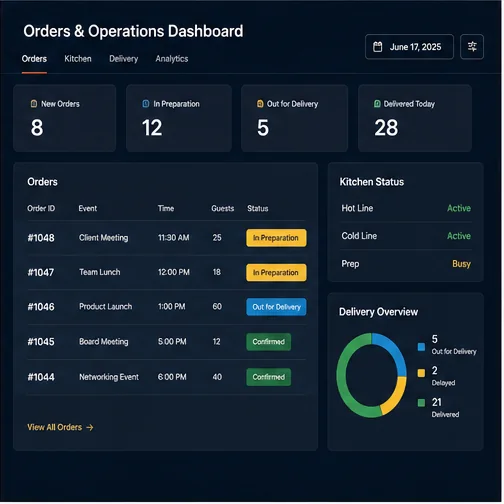
Task: Click the Event column header
Action: [88, 209]
